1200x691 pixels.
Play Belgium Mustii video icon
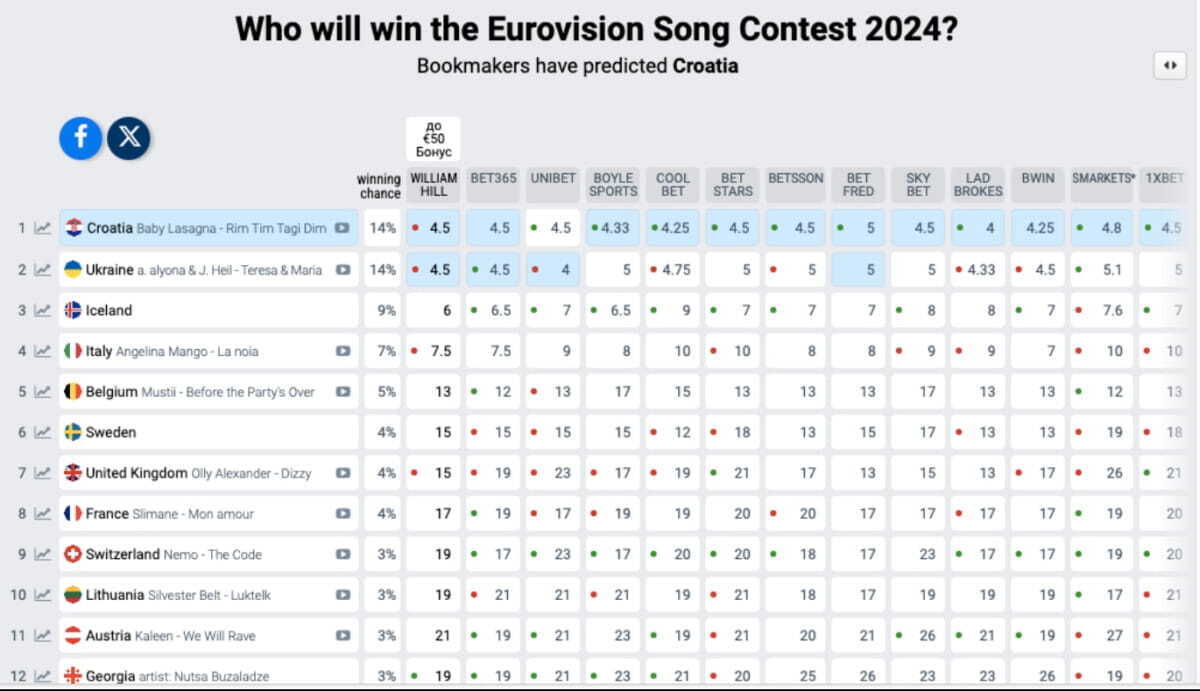pyautogui.click(x=342, y=392)
